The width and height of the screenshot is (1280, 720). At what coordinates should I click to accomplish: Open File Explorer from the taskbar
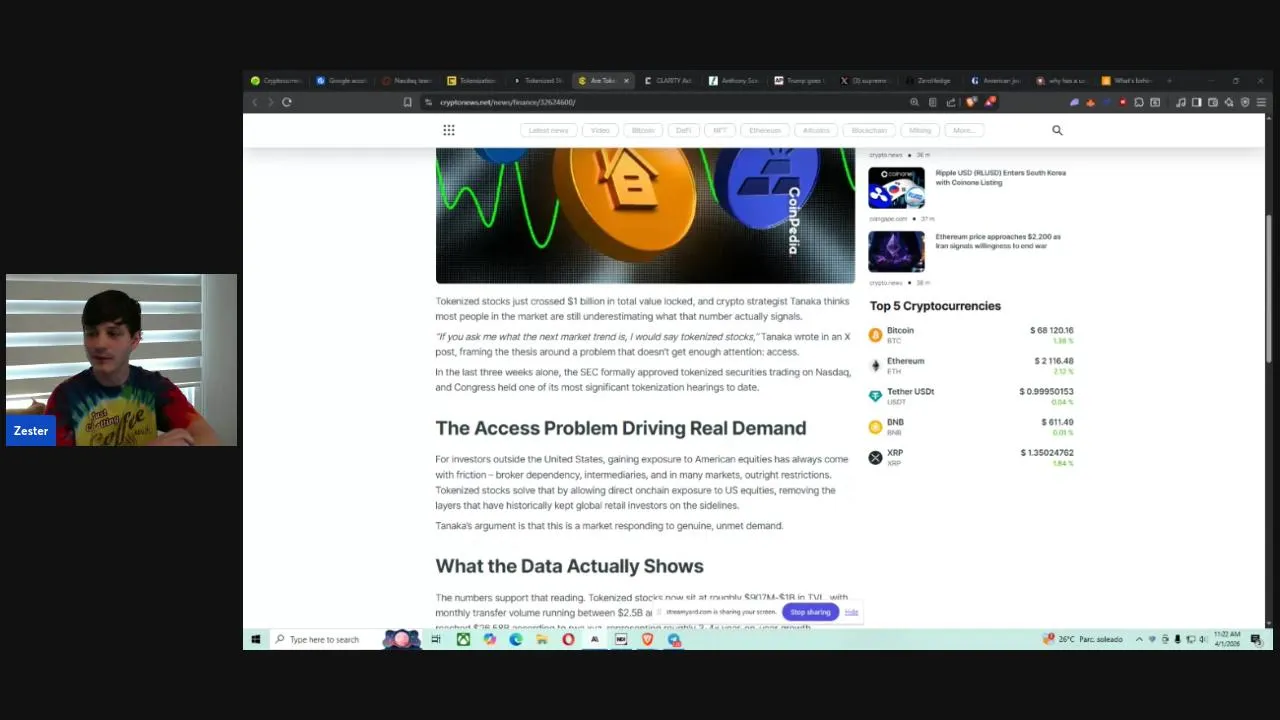[542, 639]
